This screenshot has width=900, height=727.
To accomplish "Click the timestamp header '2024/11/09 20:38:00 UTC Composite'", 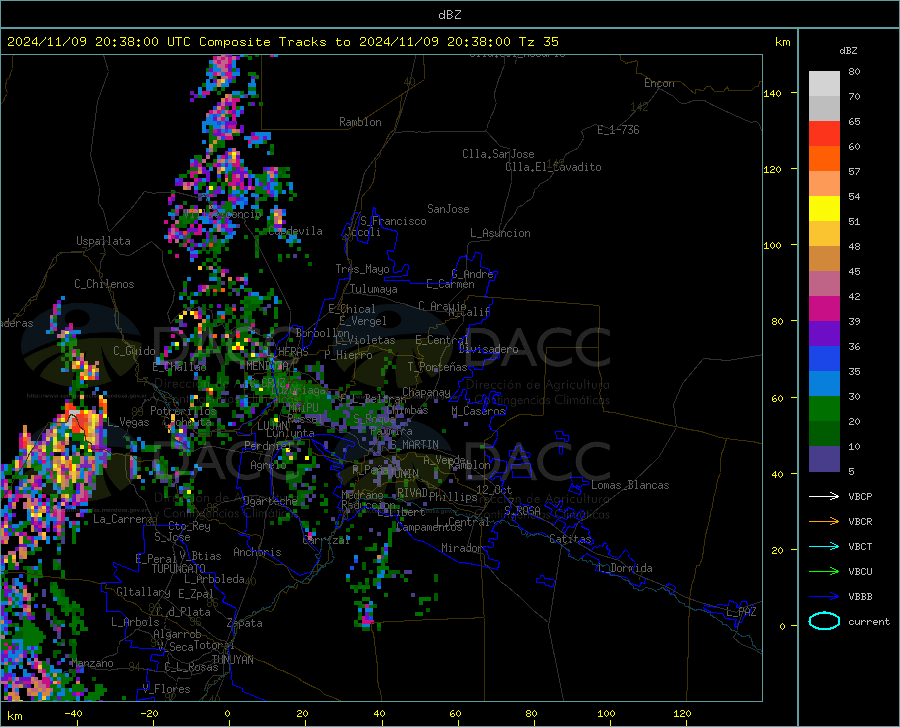I will 139,42.
